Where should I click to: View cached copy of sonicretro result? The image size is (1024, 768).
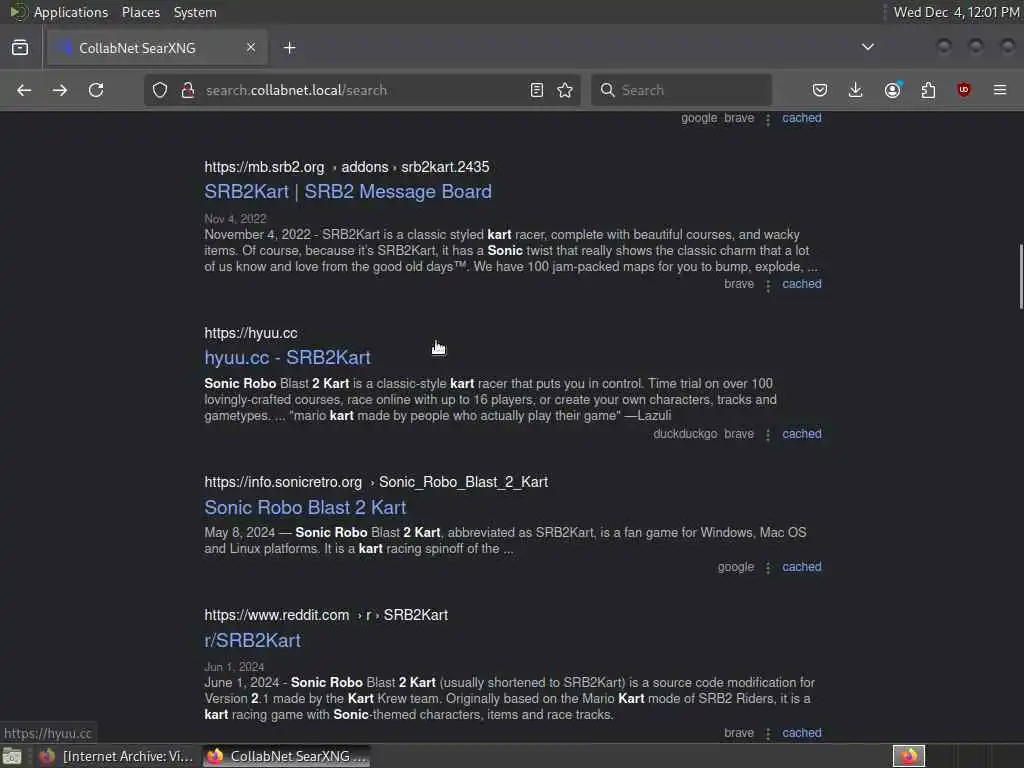(802, 567)
